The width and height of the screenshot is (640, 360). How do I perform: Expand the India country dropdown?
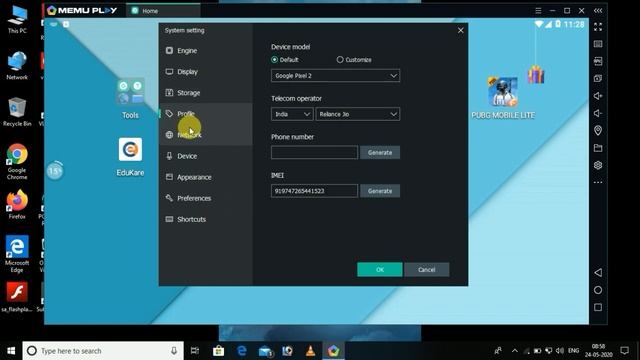pos(292,114)
